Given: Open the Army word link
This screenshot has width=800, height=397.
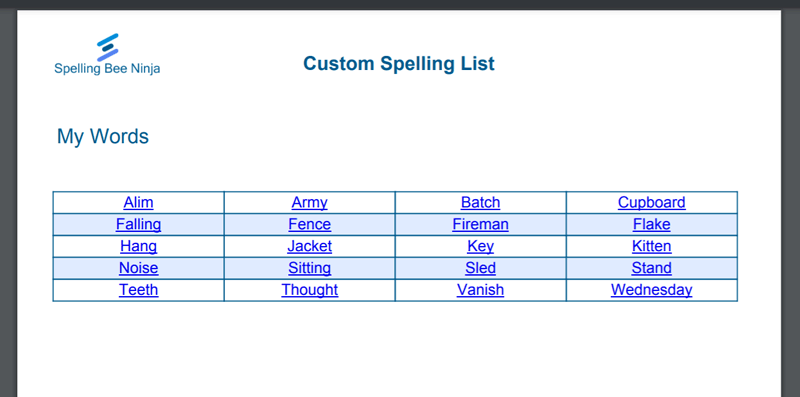Looking at the screenshot, I should click(x=309, y=203).
